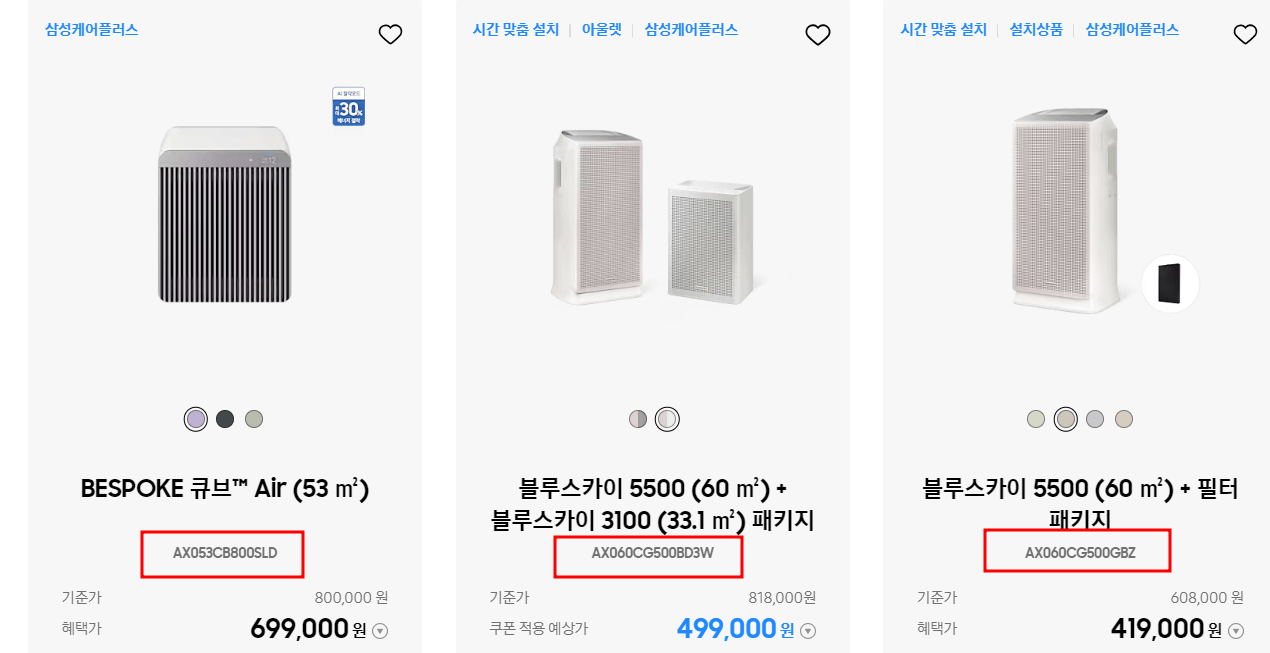Click model number AX053CB800SLD
Screen dimensions: 1270x653
[222, 553]
